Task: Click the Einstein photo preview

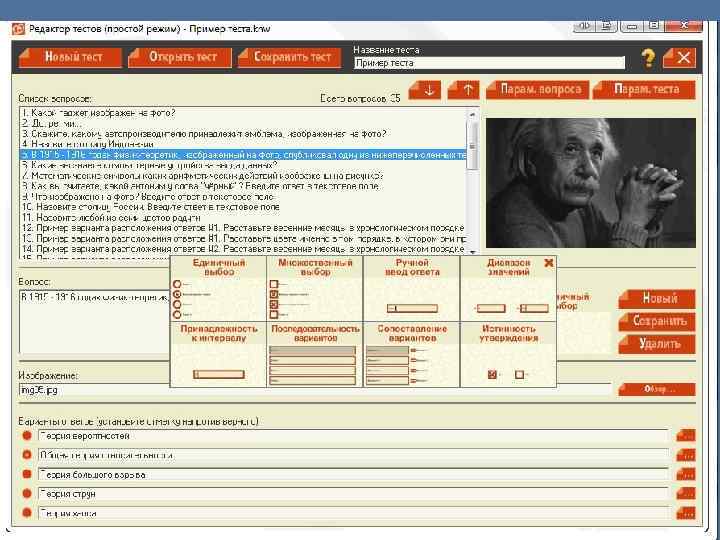Action: [x=591, y=183]
